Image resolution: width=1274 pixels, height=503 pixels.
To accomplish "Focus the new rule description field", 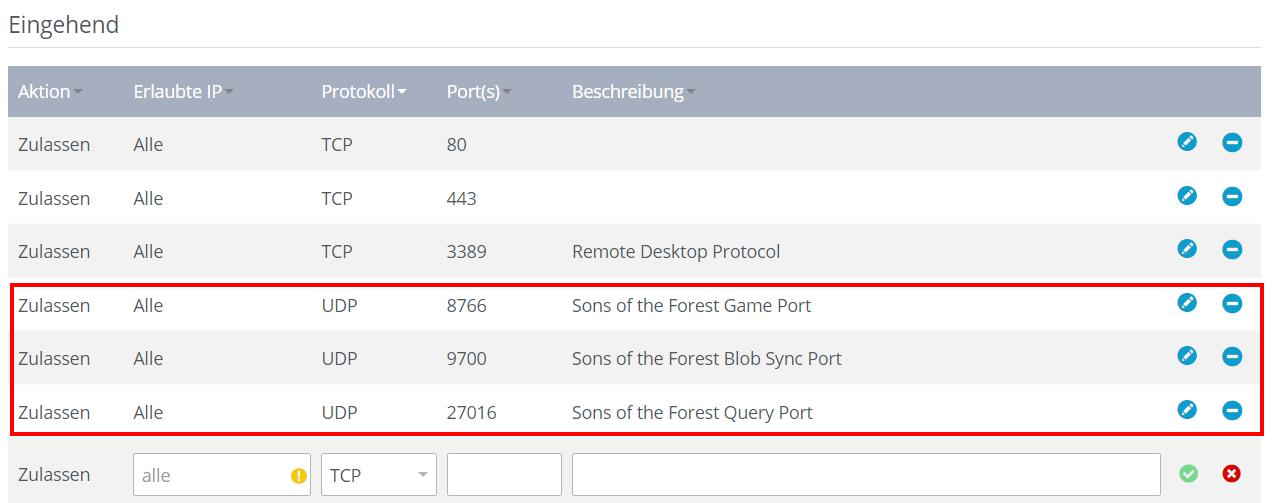I will [866, 474].
